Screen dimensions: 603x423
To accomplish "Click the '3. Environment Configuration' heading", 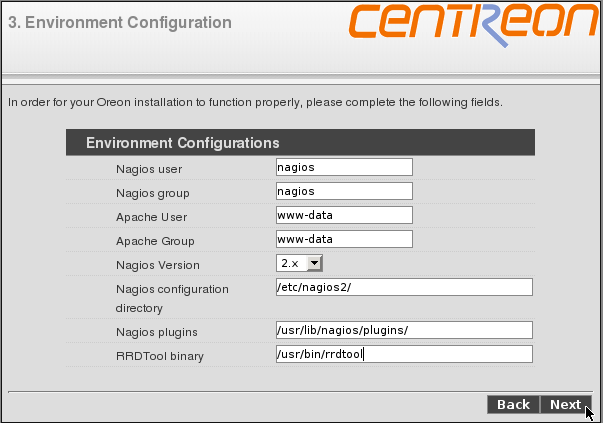I will (x=120, y=22).
